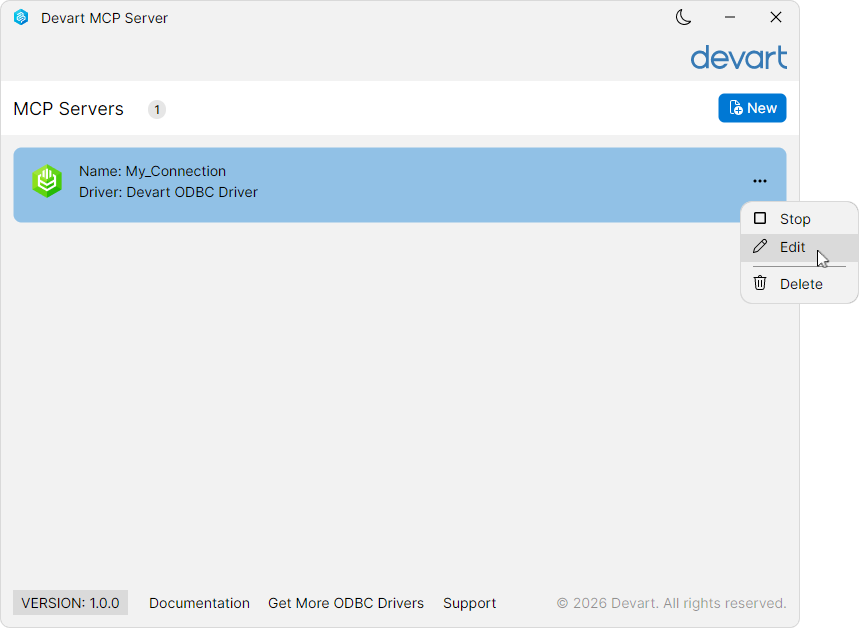Click the MCP Servers heading
Viewport: 859px width, 628px height.
click(x=68, y=109)
